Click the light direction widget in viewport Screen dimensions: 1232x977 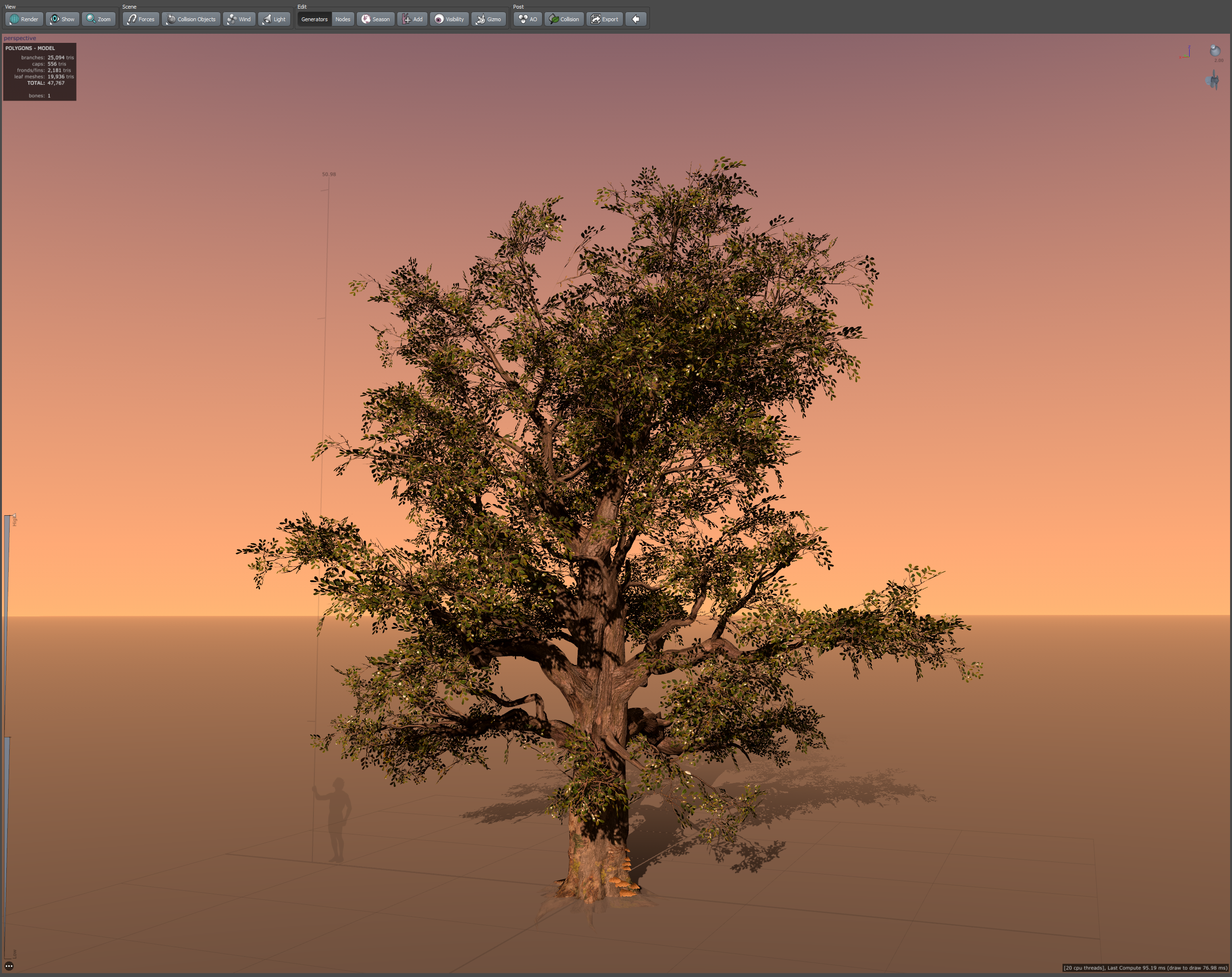[x=1215, y=51]
